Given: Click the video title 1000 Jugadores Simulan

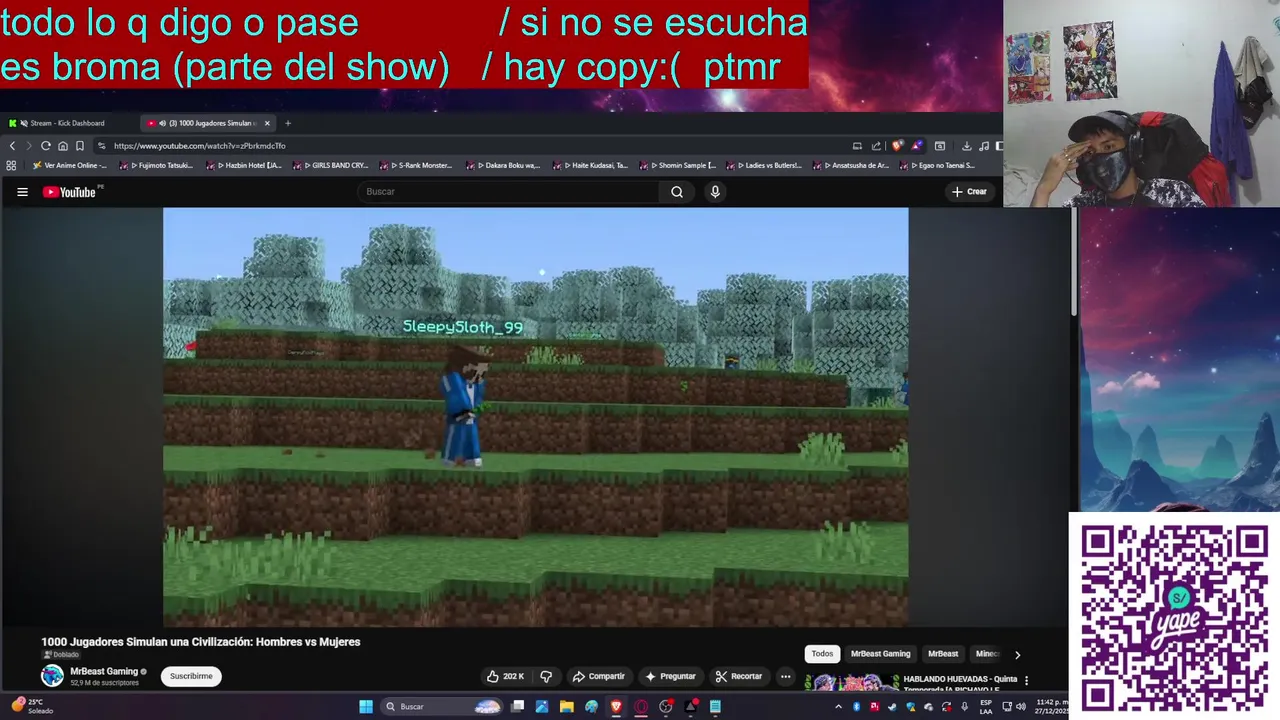Looking at the screenshot, I should pyautogui.click(x=200, y=642).
